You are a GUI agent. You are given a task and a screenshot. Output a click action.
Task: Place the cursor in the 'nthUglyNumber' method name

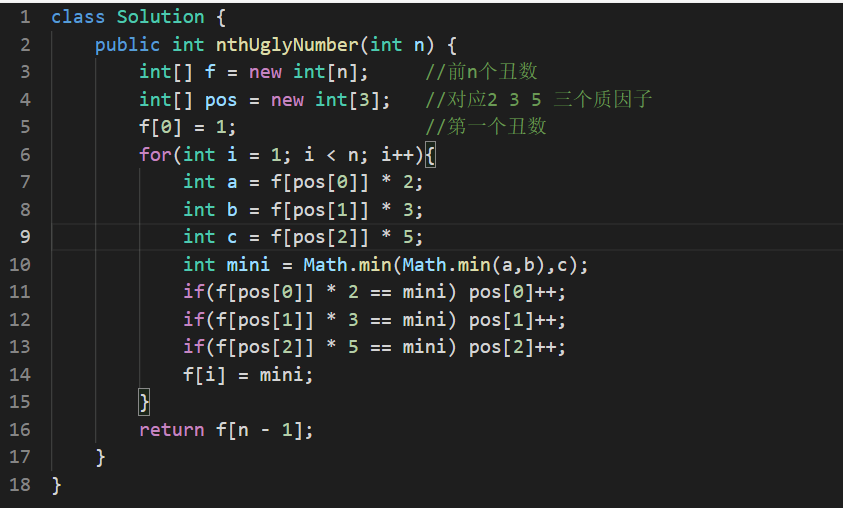click(287, 45)
